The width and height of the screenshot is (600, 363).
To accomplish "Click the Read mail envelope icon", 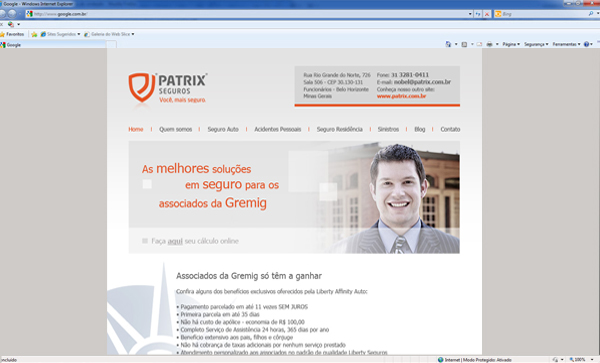I will pos(479,44).
